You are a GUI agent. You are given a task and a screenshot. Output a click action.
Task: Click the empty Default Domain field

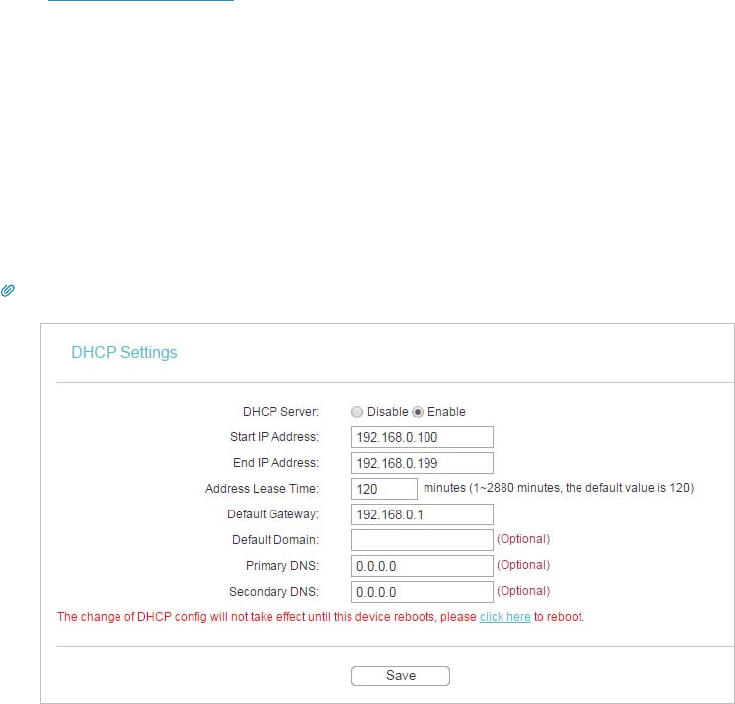[x=422, y=540]
